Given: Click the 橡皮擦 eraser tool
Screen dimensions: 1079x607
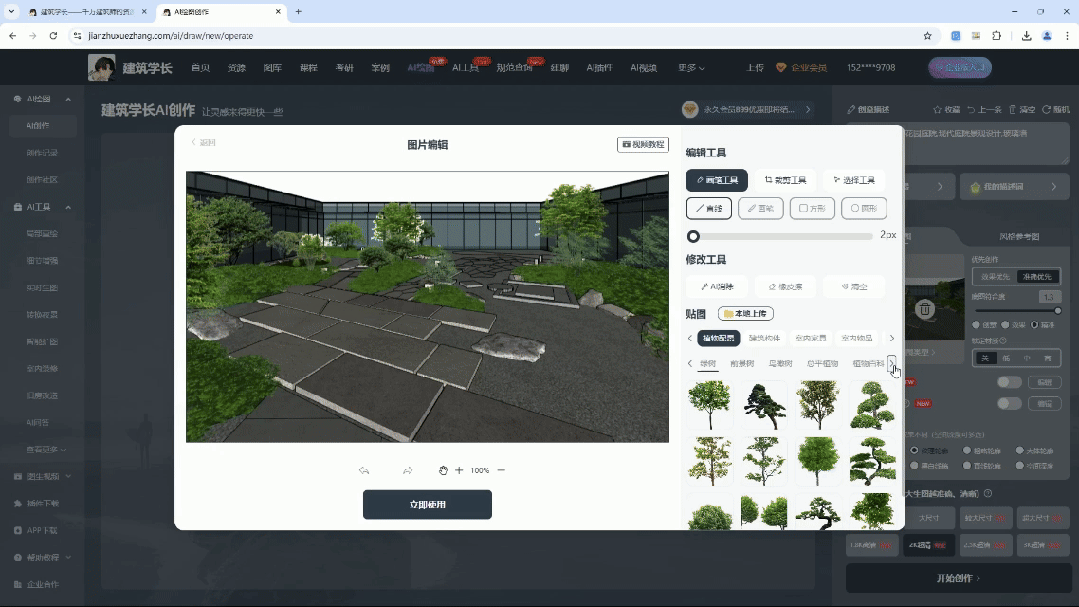Looking at the screenshot, I should pyautogui.click(x=785, y=287).
